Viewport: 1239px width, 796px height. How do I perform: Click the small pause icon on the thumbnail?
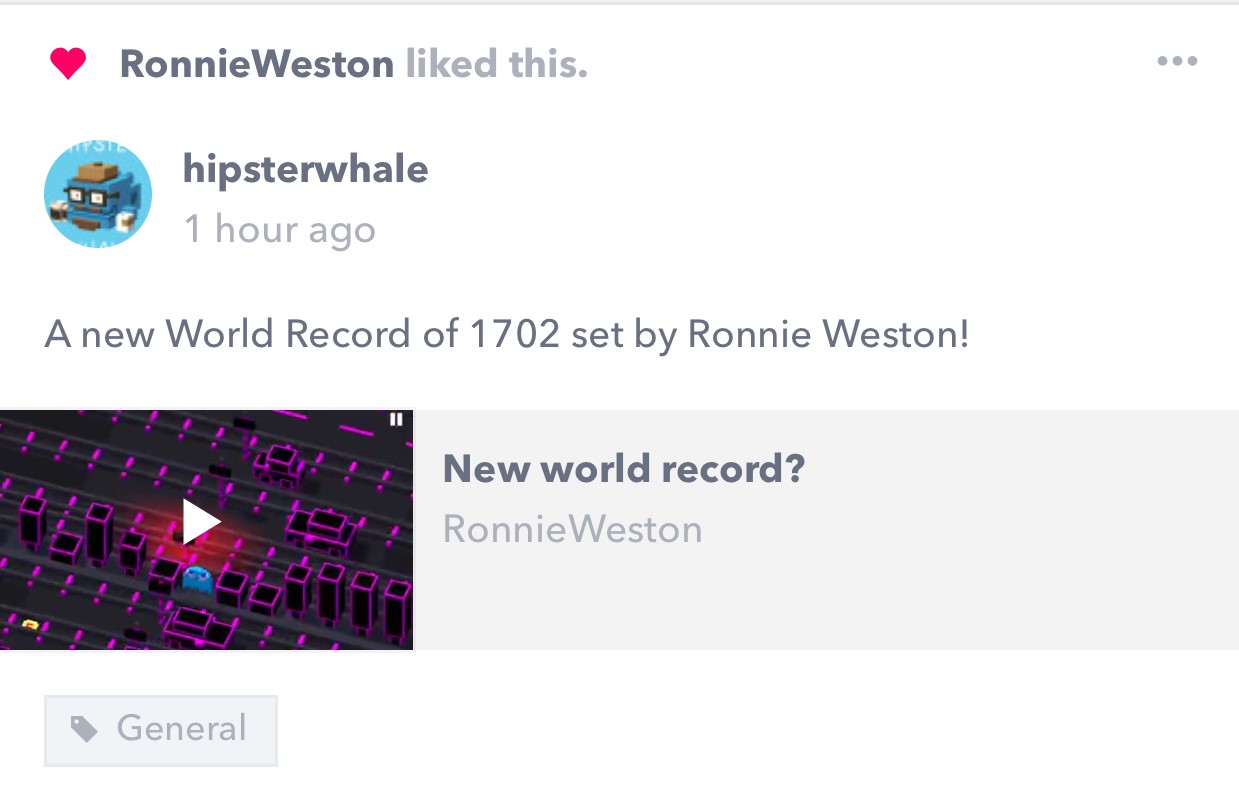396,420
